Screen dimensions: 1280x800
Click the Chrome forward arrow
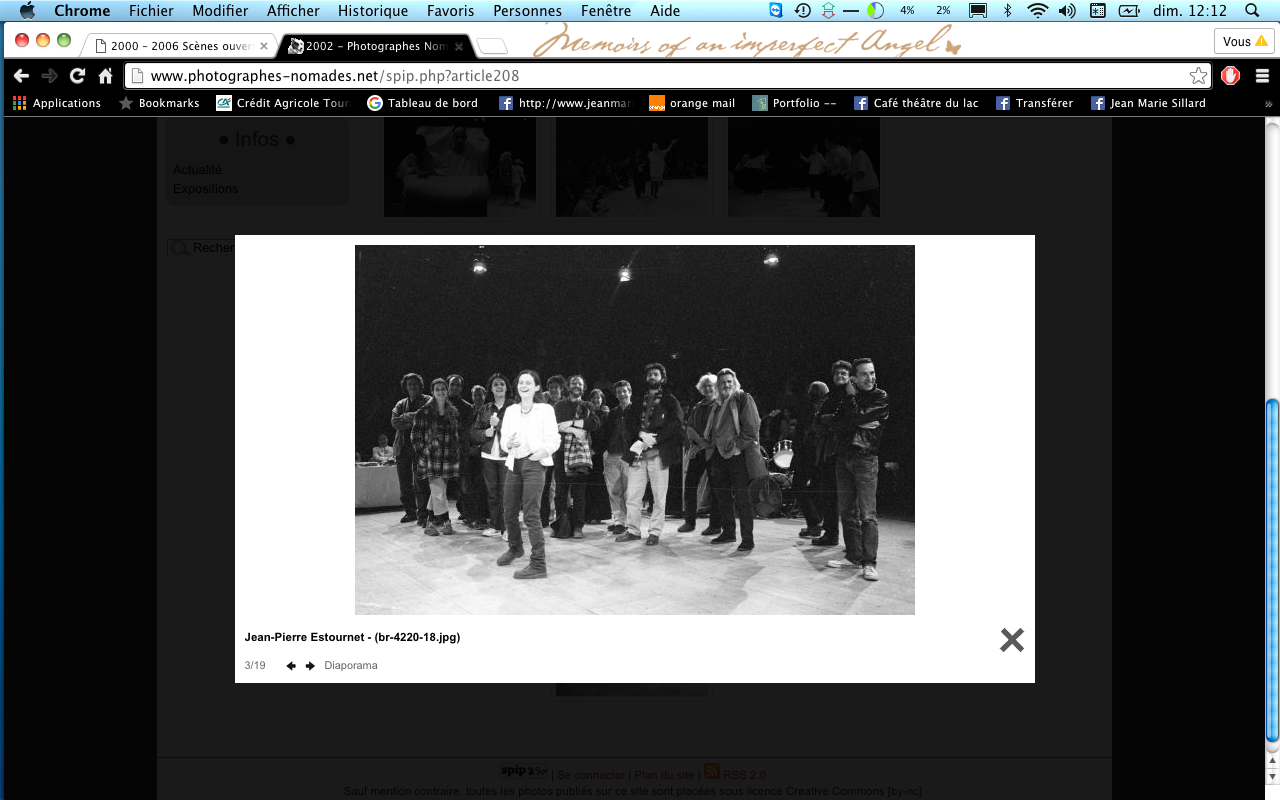pyautogui.click(x=50, y=76)
